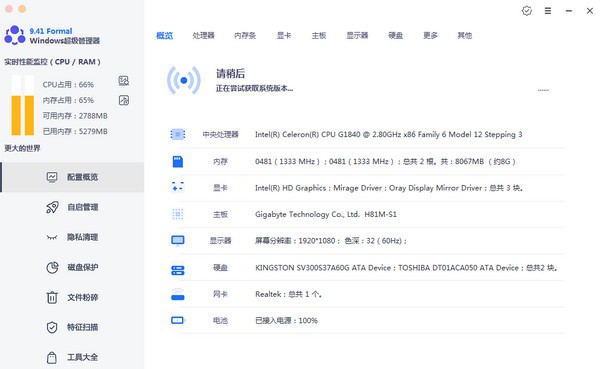Image resolution: width=600 pixels, height=369 pixels.
Task: Click the 9.41 Formal version label
Action: point(51,31)
